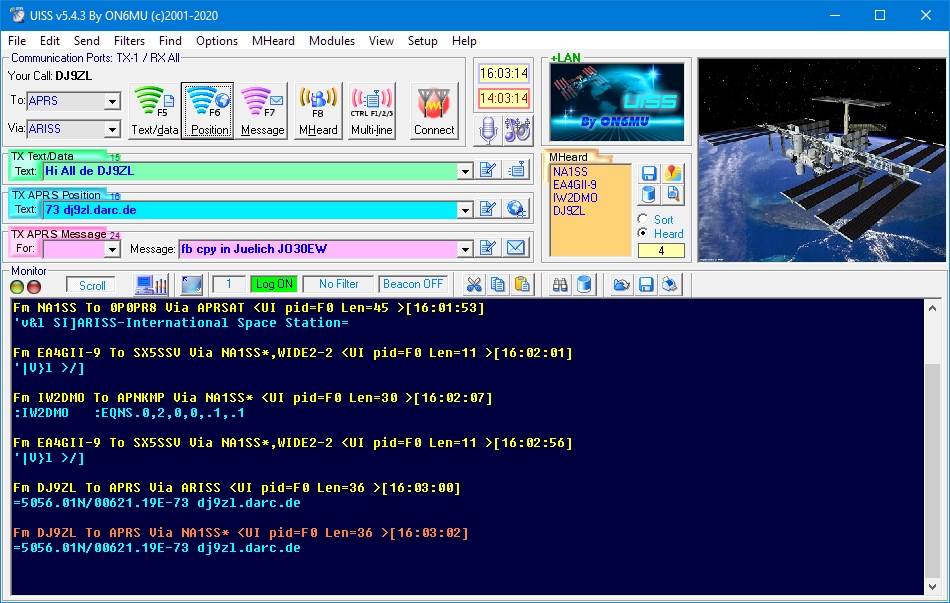Edit TX Text/Data with the pencil icon

[x=488, y=170]
